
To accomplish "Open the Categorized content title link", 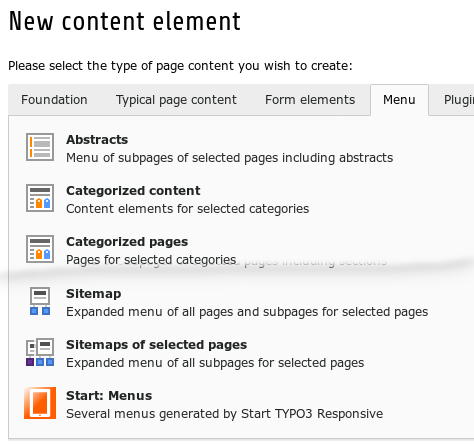I will pyautogui.click(x=133, y=190).
